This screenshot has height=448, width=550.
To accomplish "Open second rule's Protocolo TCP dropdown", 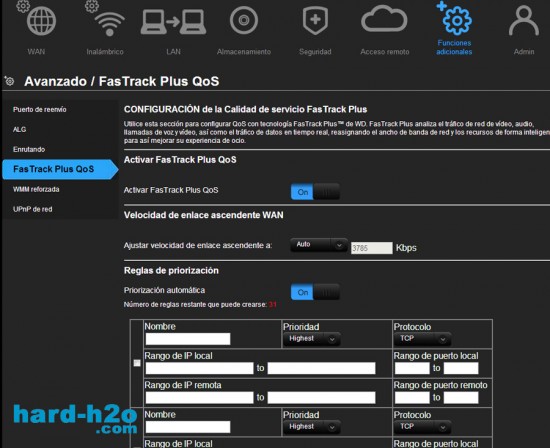I will (x=422, y=427).
